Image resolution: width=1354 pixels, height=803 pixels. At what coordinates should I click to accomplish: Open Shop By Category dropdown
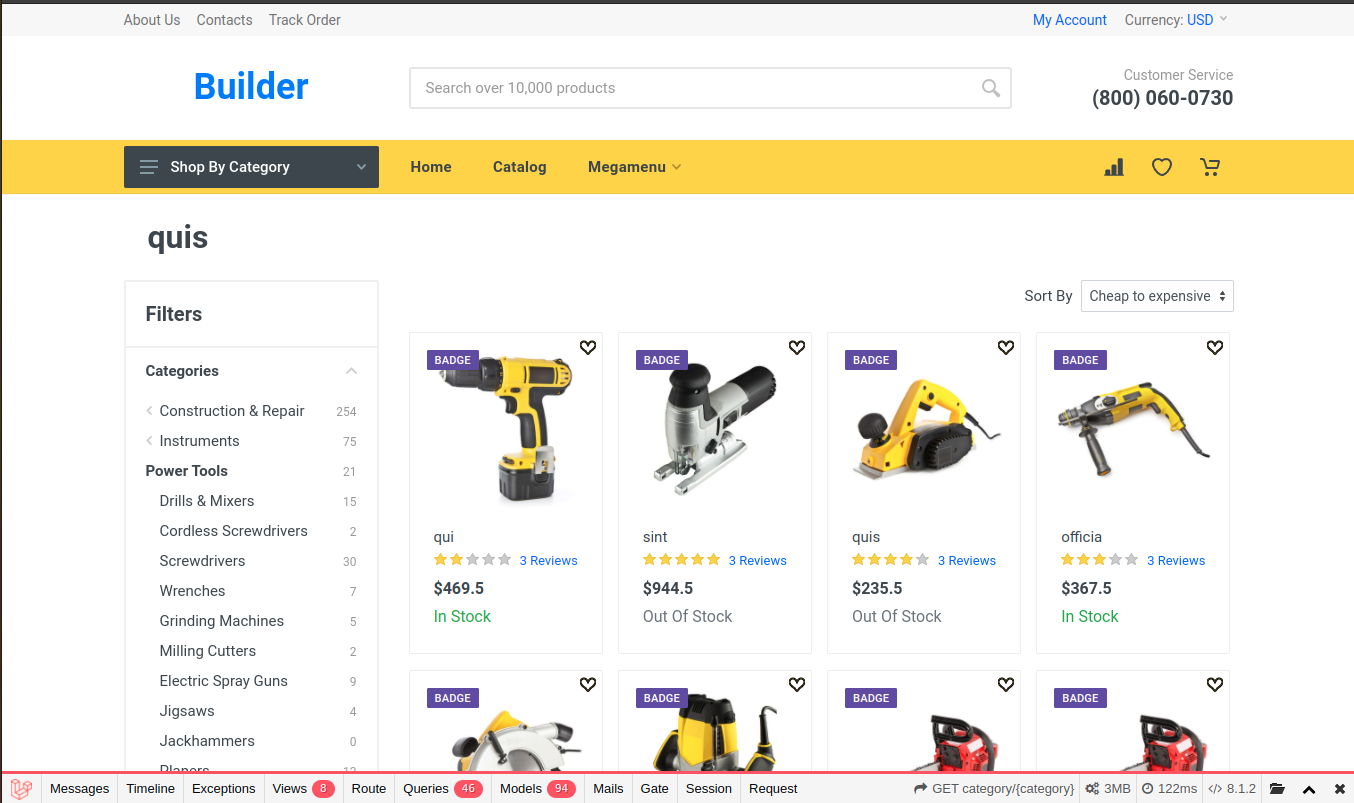click(x=251, y=167)
